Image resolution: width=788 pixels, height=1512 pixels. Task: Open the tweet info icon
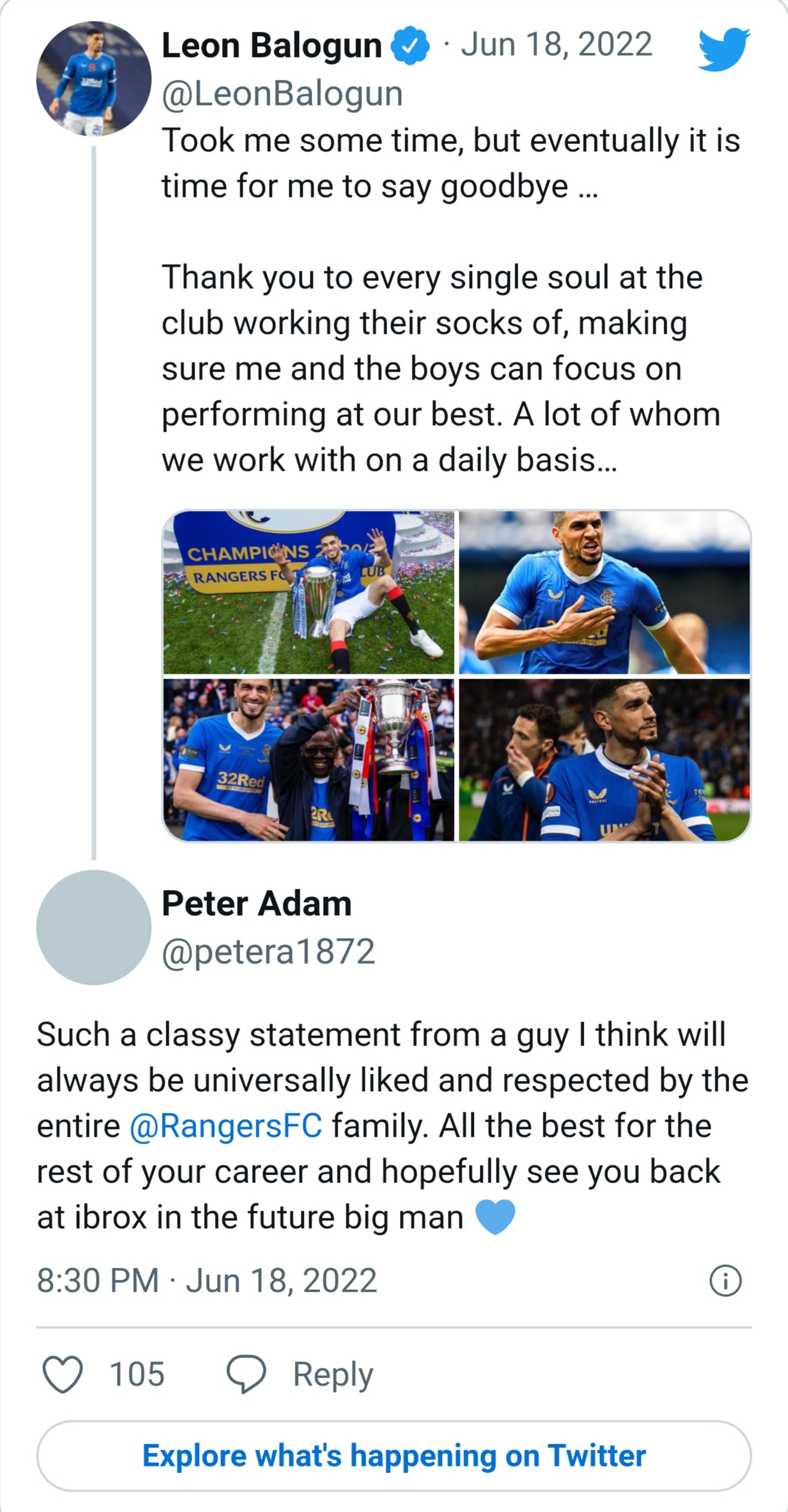click(726, 1281)
